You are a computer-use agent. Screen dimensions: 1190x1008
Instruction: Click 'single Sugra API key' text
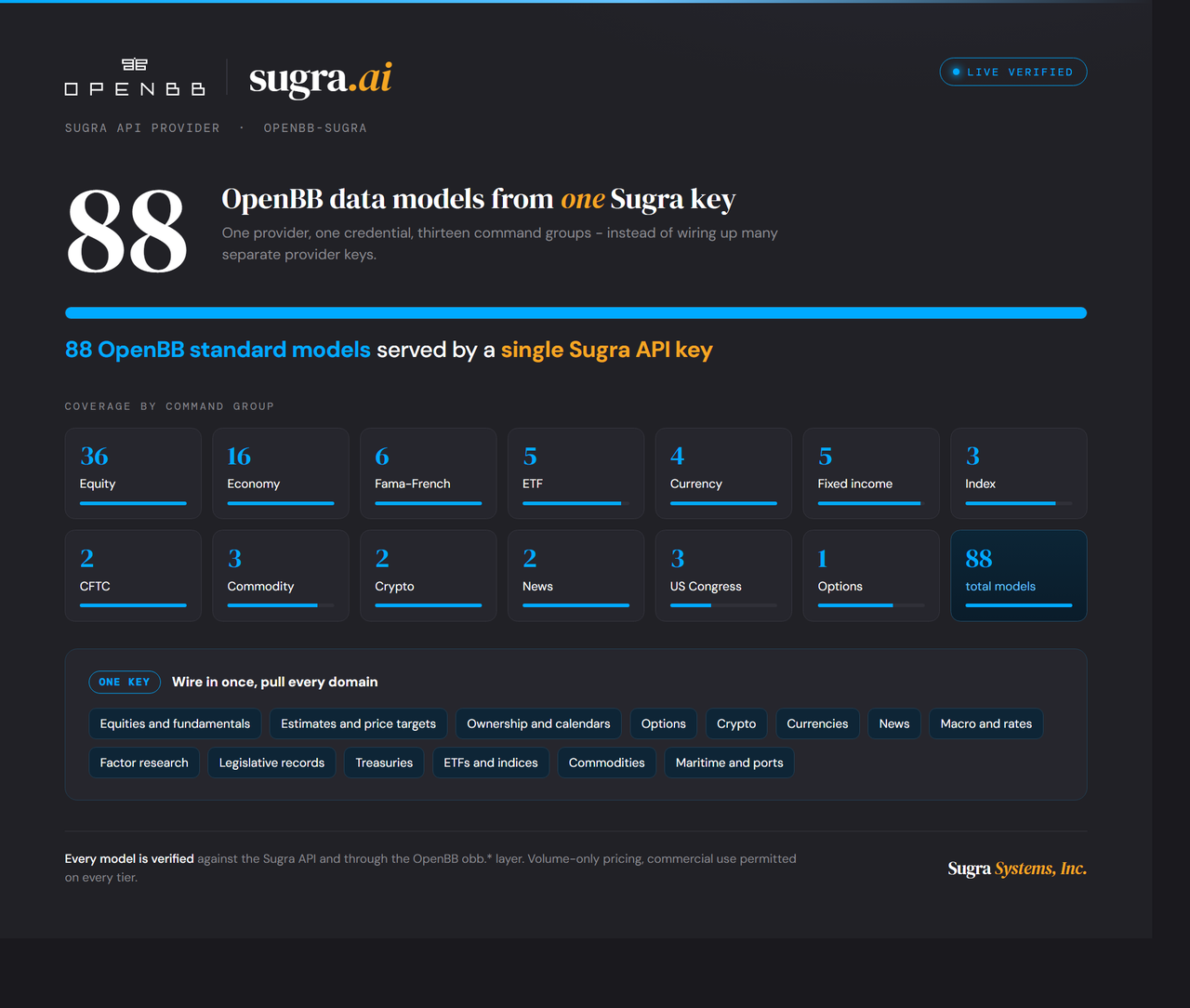pyautogui.click(x=607, y=350)
